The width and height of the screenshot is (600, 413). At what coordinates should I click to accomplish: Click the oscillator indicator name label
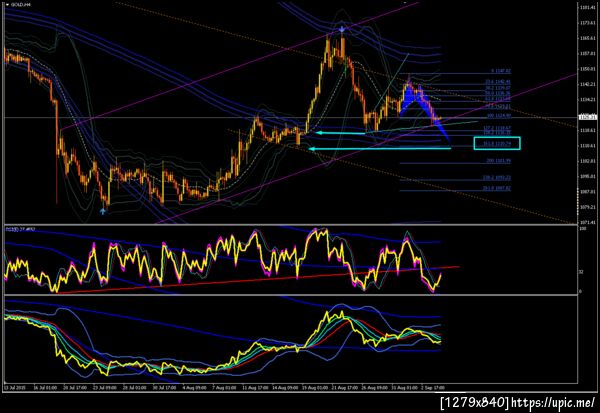(20, 229)
